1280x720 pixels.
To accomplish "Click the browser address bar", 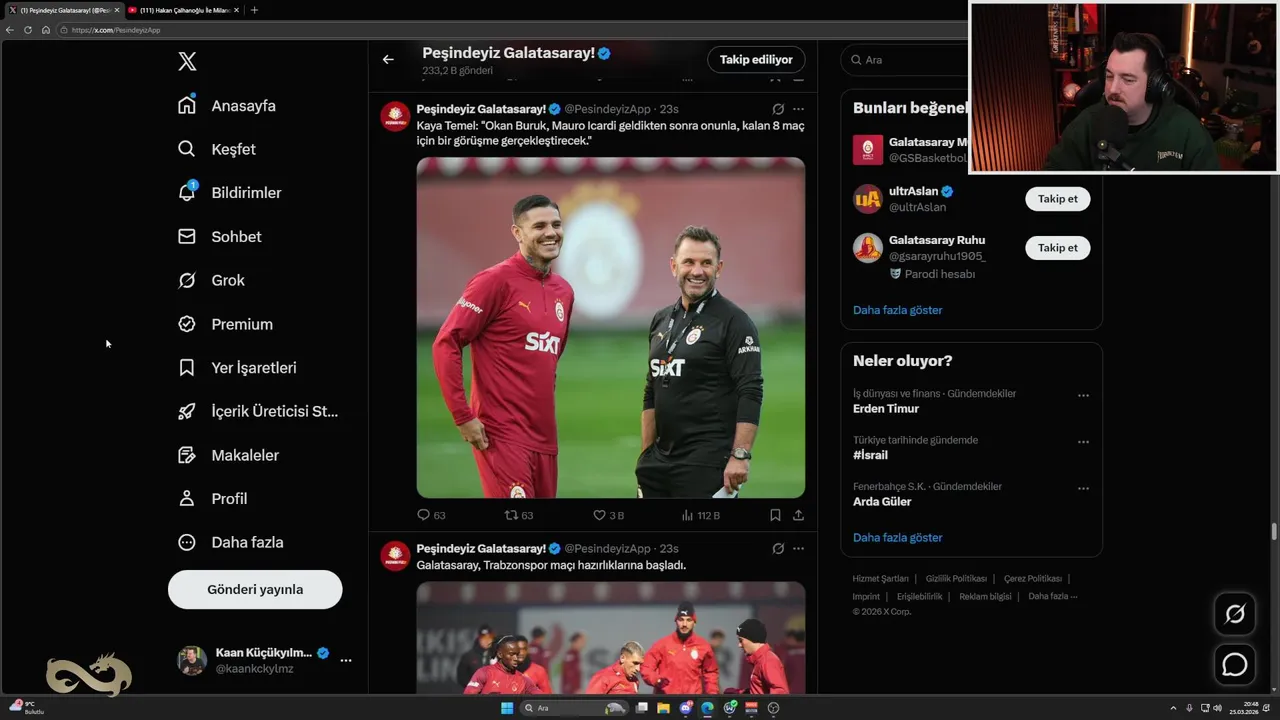I will [510, 30].
